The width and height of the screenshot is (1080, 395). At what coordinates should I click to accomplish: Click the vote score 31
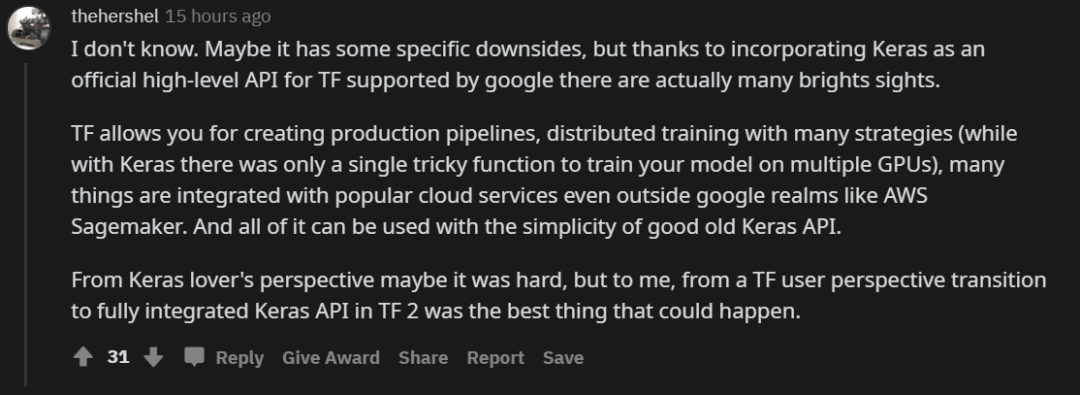[x=118, y=357]
